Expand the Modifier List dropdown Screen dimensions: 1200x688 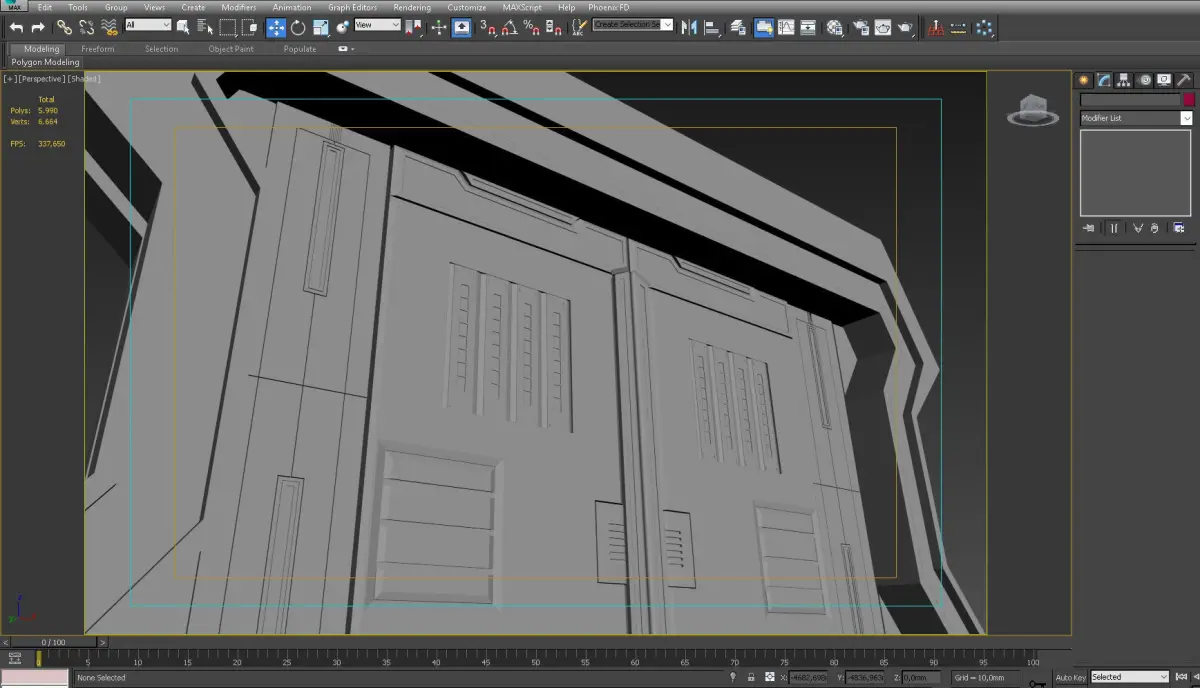point(1136,118)
